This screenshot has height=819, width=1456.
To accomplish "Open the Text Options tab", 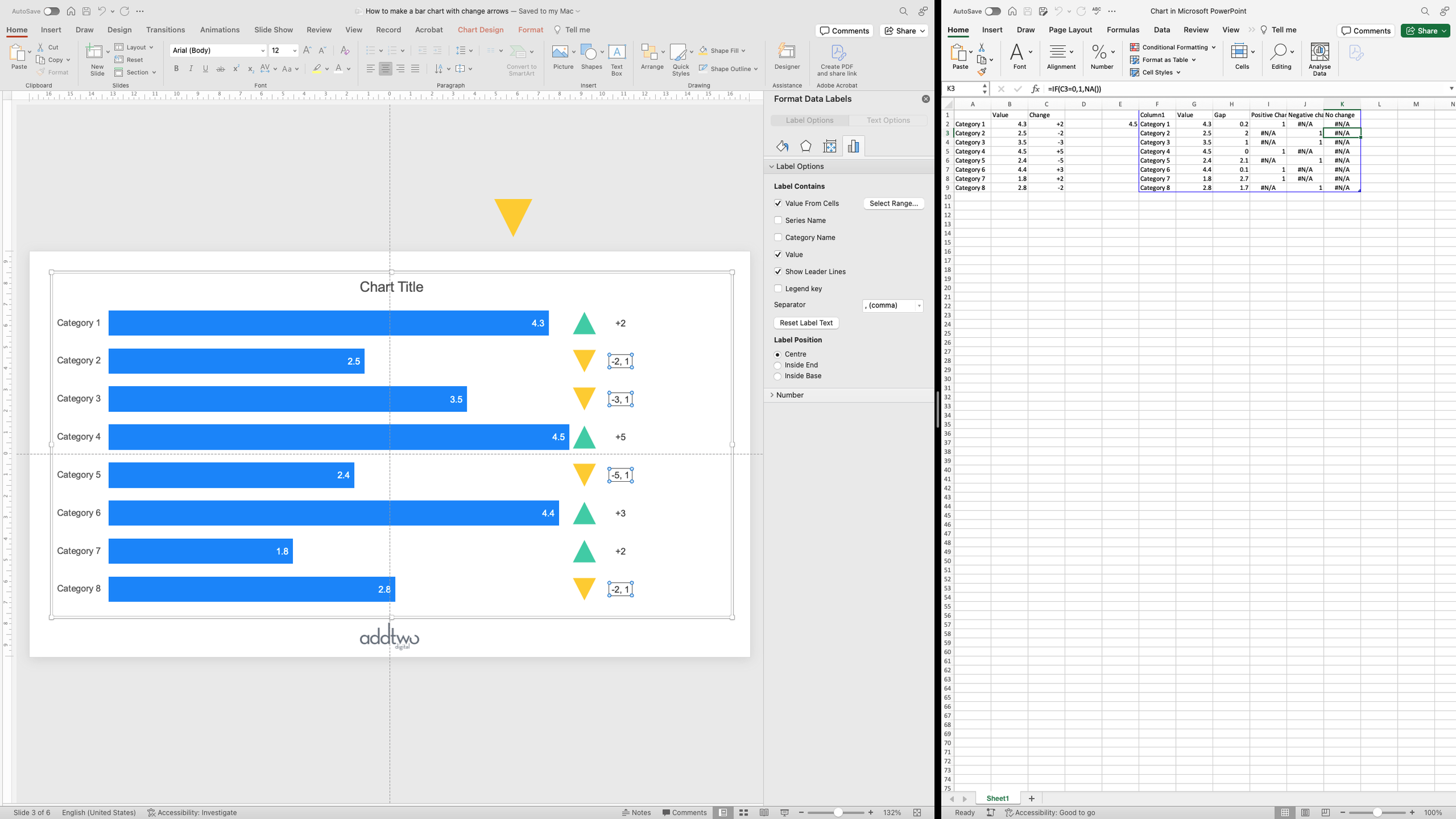I will [x=888, y=120].
